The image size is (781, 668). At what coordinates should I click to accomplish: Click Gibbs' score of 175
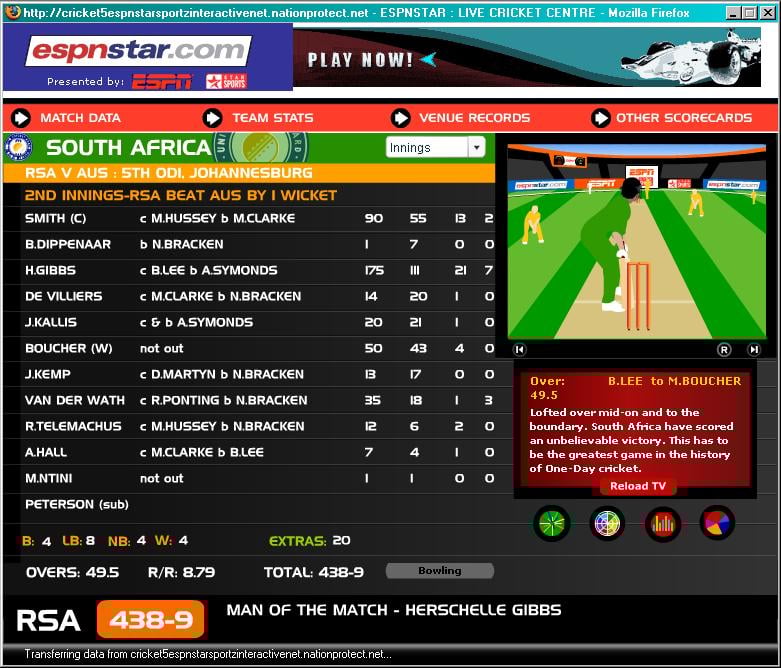(x=374, y=270)
